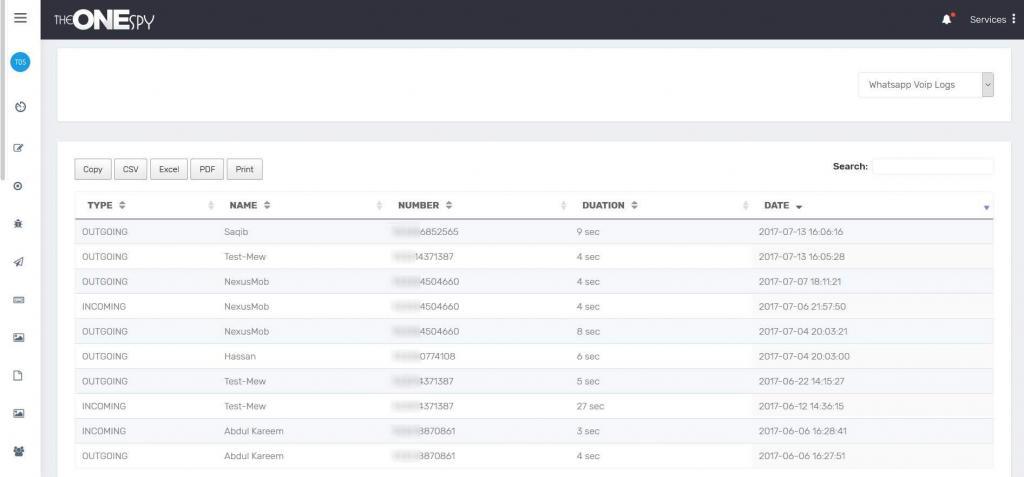Screen dimensions: 1024x477
Task: Click the edit pencil icon in sidebar
Action: coord(19,148)
